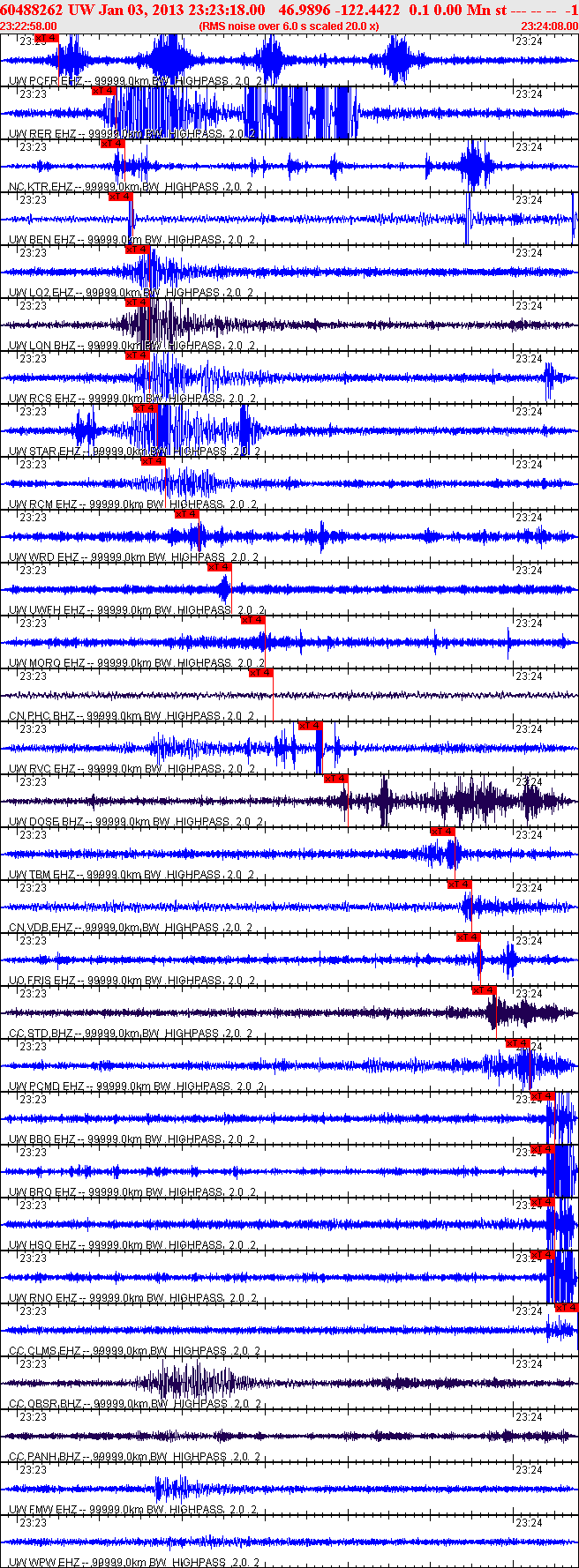Click the end time 23:24:08.00

pyautogui.click(x=550, y=26)
